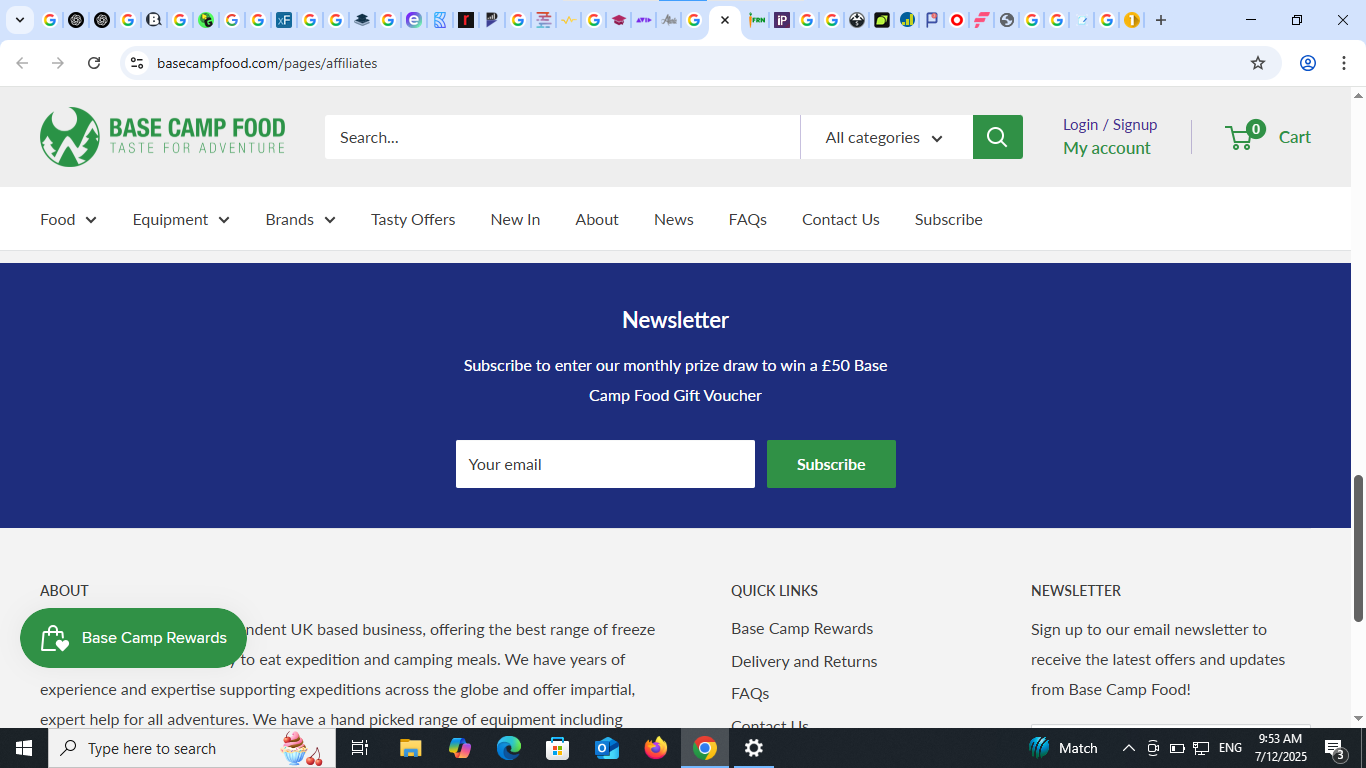Open Settings gear in taskbar
Image resolution: width=1366 pixels, height=768 pixels.
[754, 748]
